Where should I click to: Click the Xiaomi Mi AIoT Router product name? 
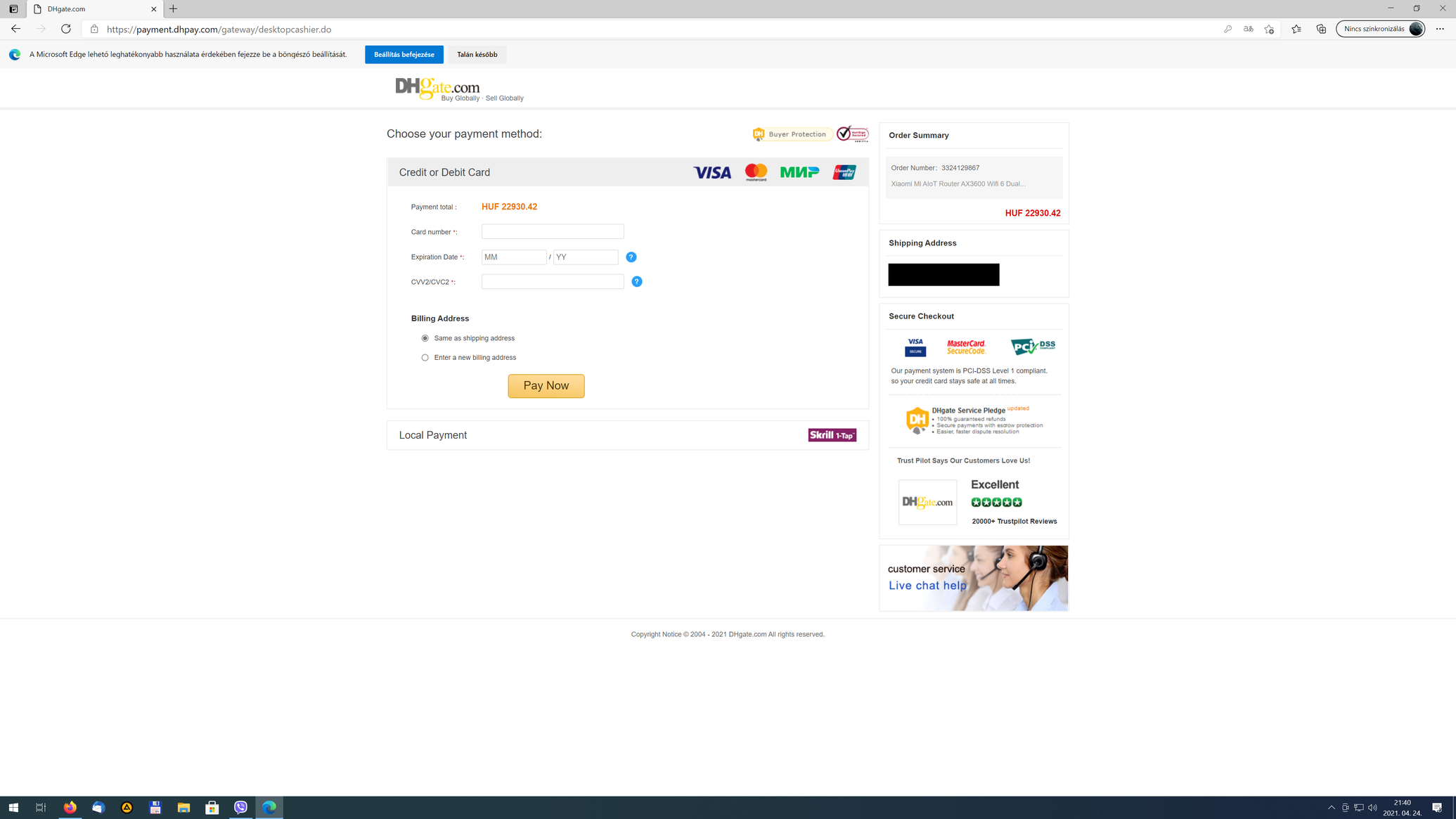[x=958, y=184]
